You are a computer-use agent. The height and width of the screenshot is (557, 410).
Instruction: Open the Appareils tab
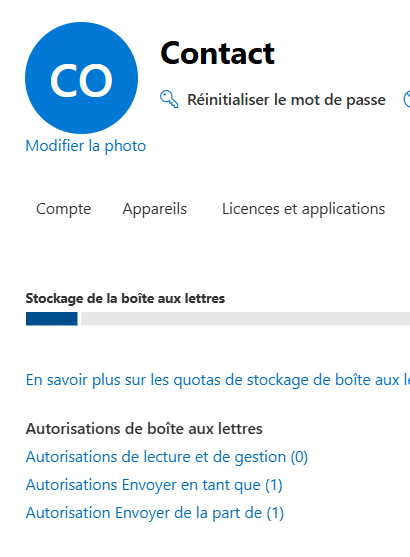point(155,209)
